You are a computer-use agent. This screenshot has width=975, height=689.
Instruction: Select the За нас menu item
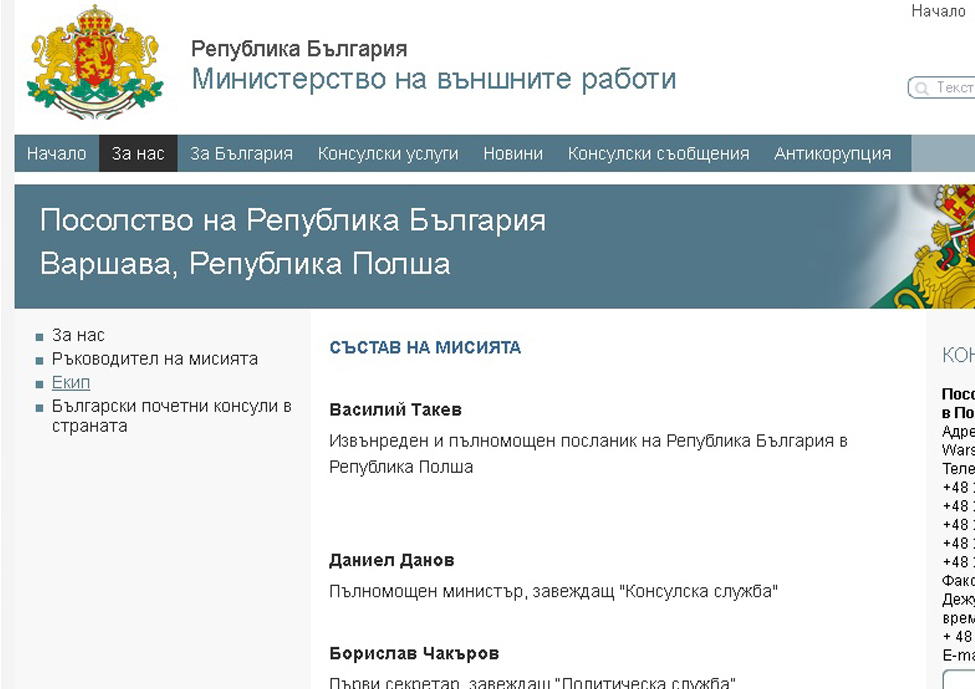[x=138, y=154]
